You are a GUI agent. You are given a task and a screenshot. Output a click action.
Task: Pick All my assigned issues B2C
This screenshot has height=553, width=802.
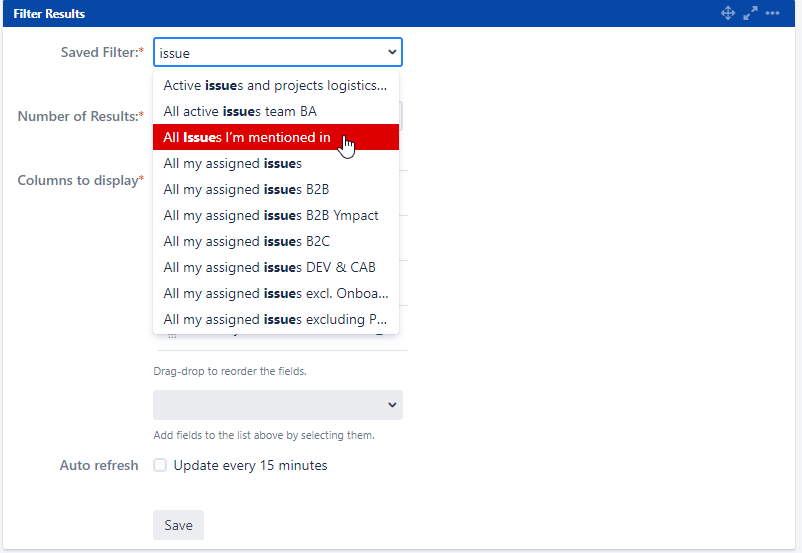click(276, 241)
